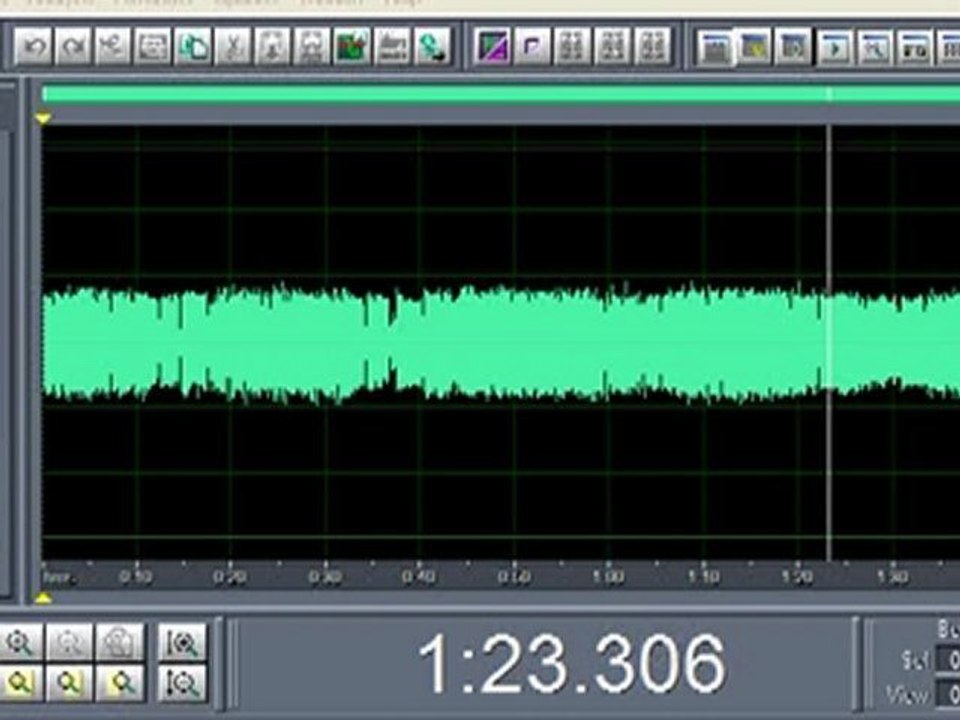This screenshot has width=960, height=720.
Task: Click the dark window icon starting third group
Action: [x=714, y=47]
